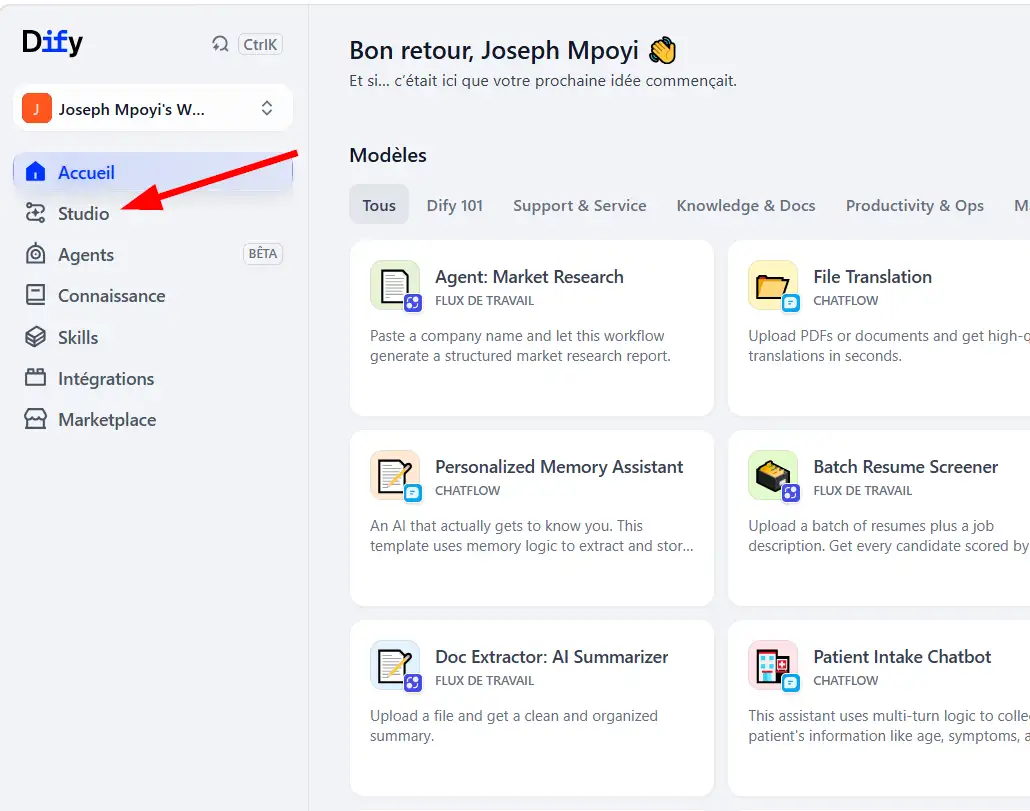Click CHATFLOW label under Patient Intake Chatbot
Image resolution: width=1030 pixels, height=811 pixels.
845,681
